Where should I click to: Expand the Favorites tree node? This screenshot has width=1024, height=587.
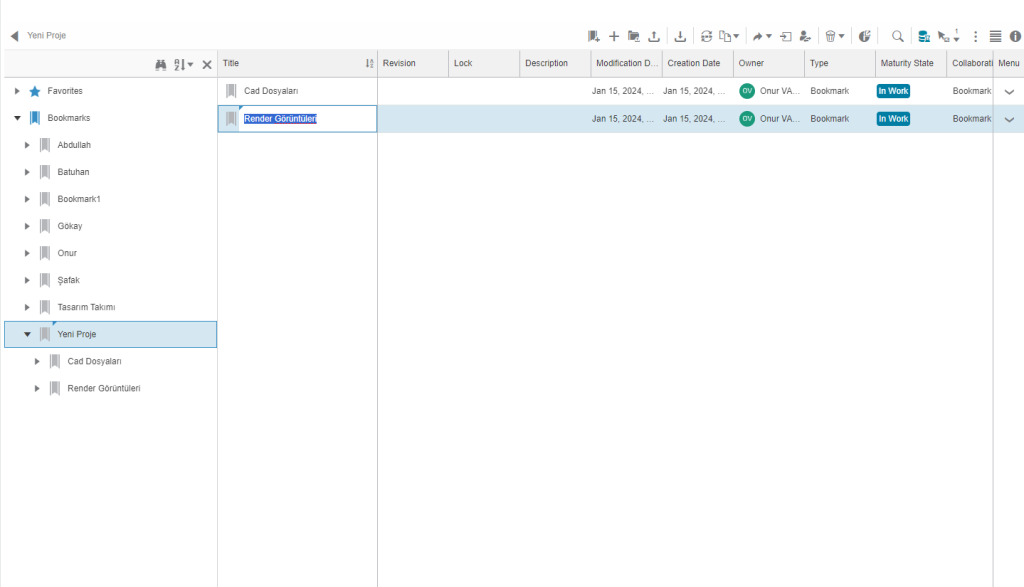click(17, 91)
